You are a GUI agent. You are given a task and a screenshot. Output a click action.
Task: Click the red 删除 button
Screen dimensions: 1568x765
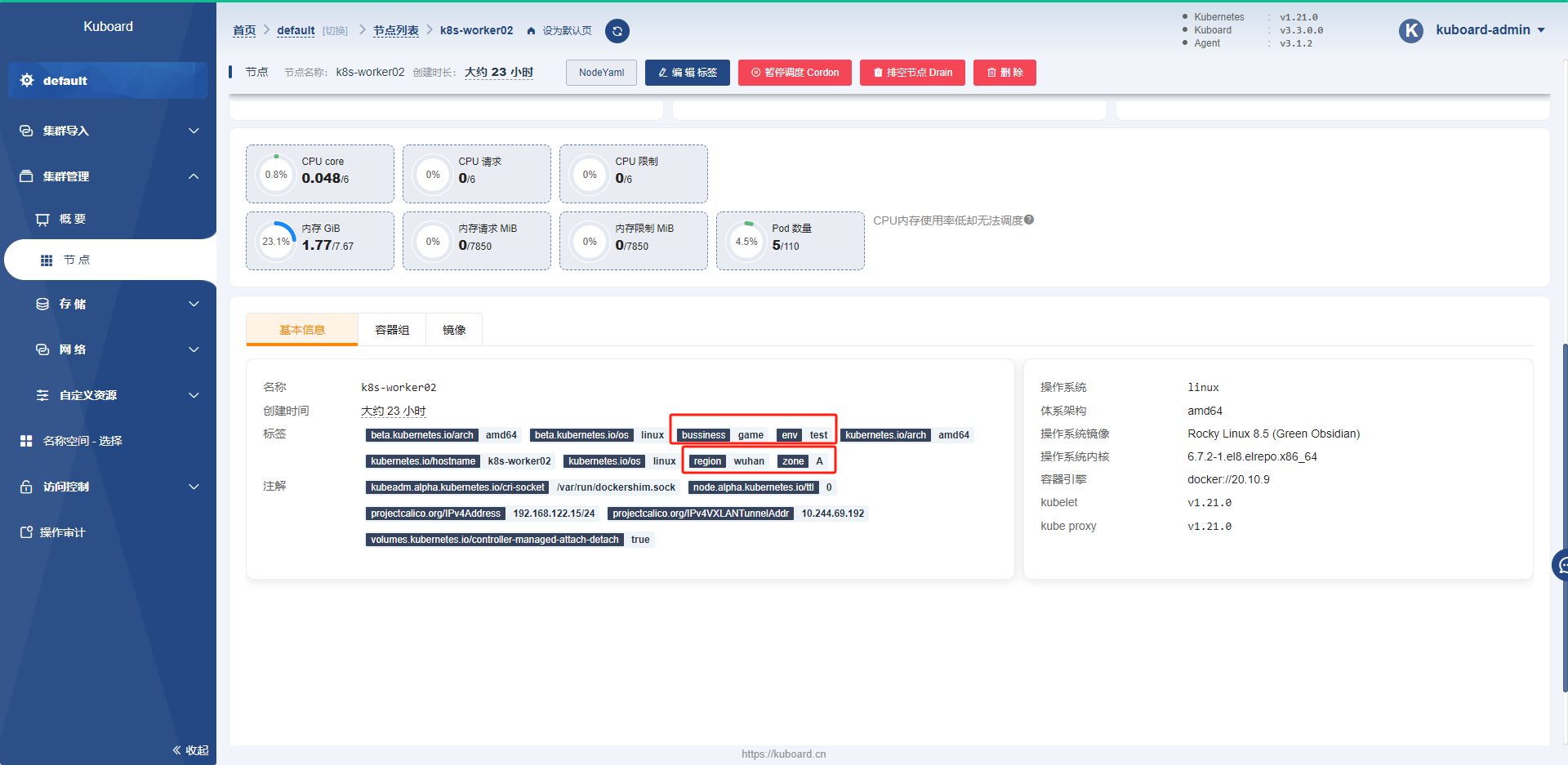coord(1004,73)
